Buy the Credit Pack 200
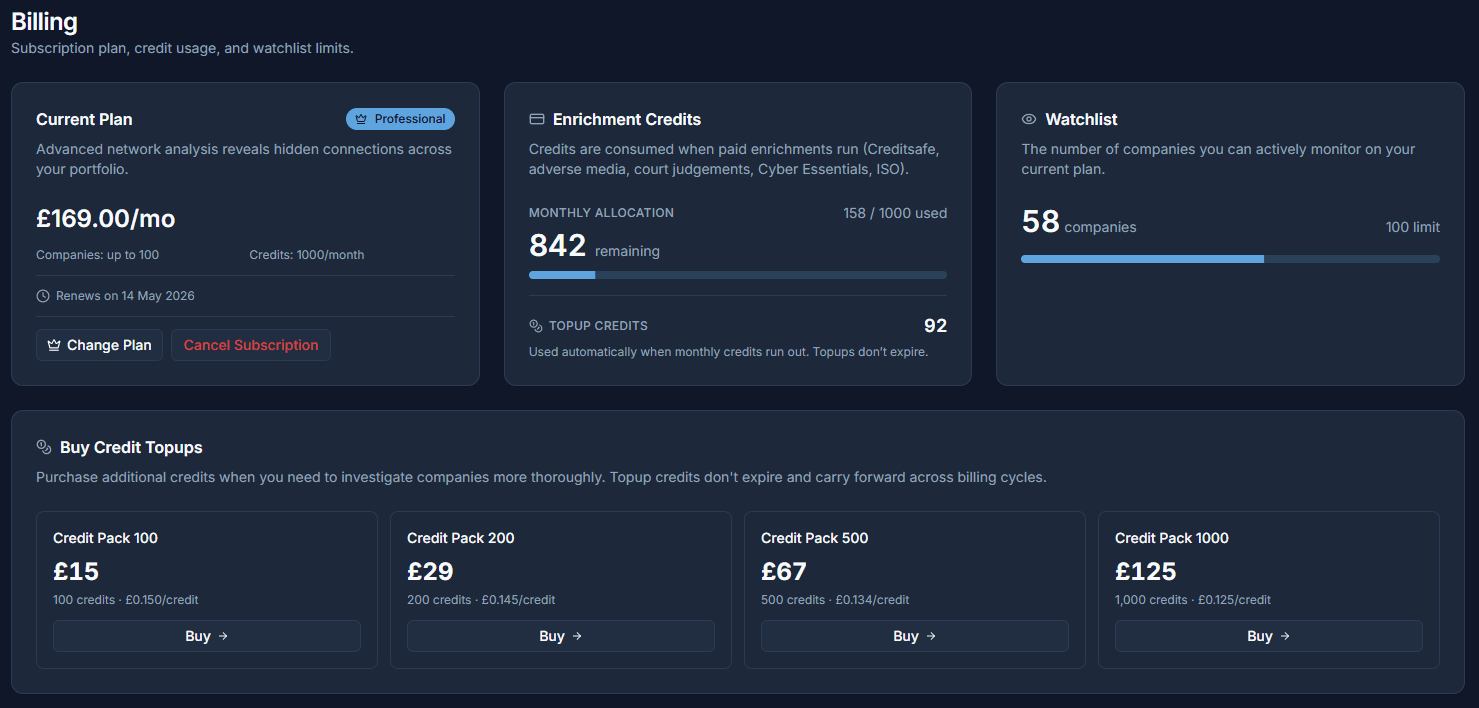Viewport: 1479px width, 708px height. 561,636
